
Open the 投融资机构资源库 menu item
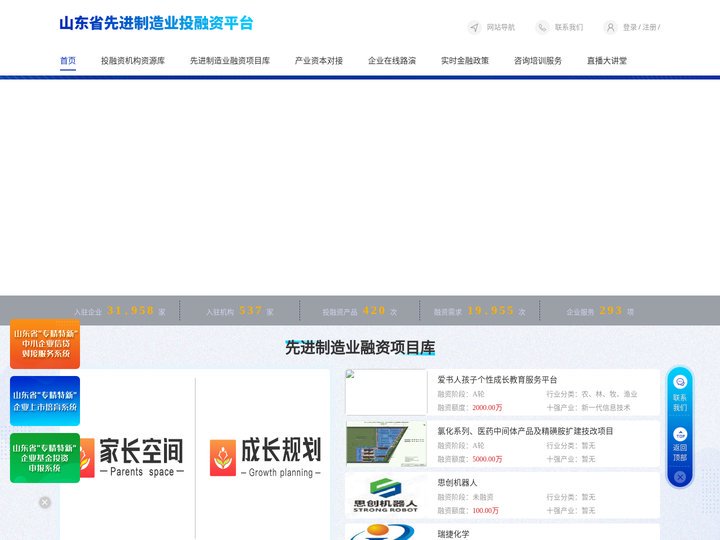point(133,60)
